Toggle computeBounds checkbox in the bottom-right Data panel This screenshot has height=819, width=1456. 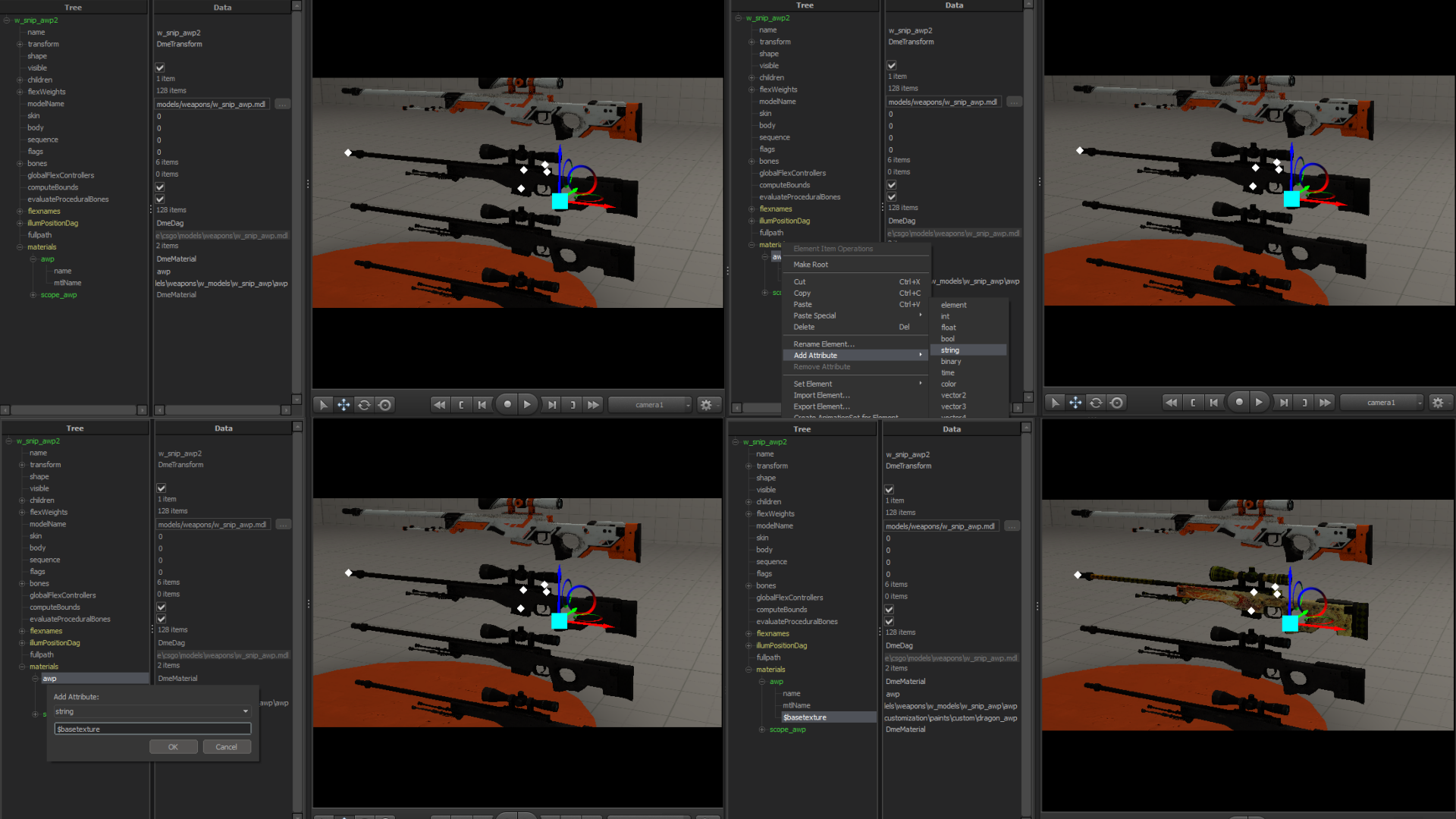[x=889, y=610]
